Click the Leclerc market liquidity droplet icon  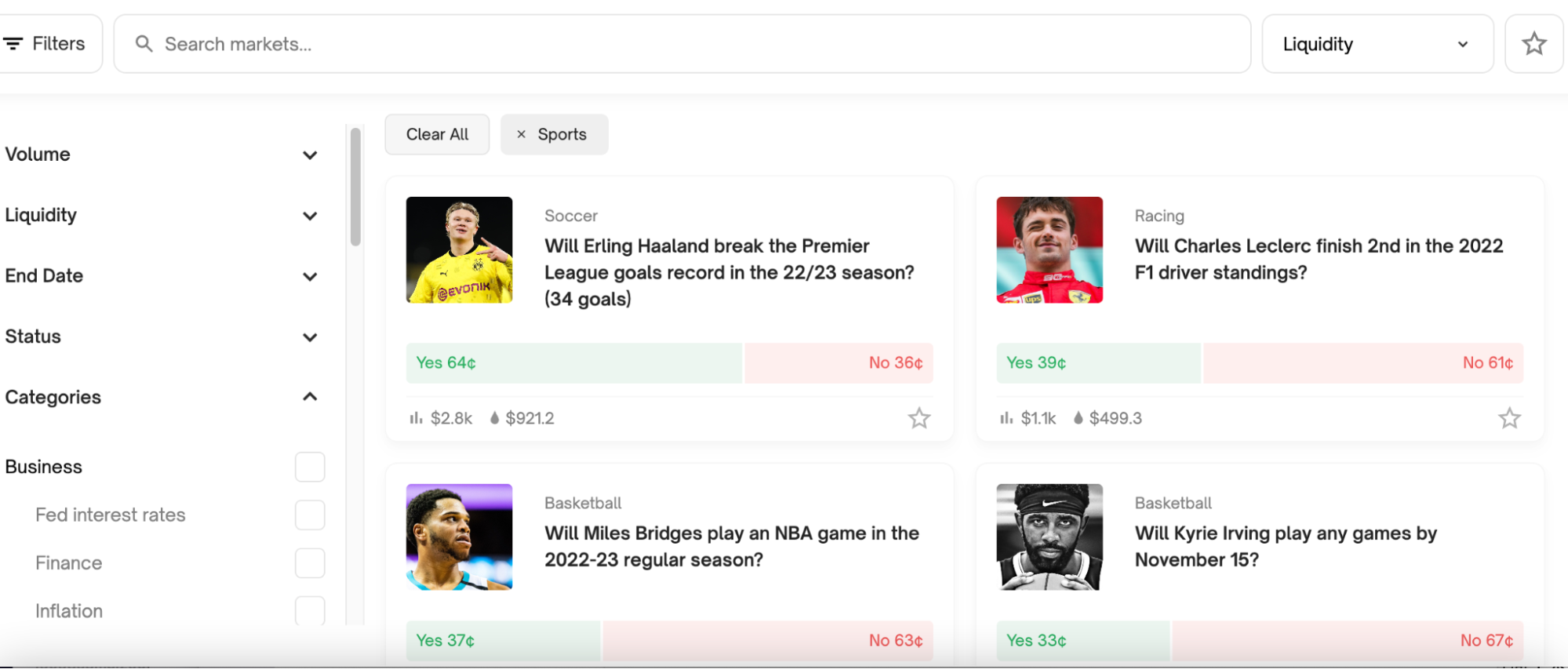tap(1079, 418)
